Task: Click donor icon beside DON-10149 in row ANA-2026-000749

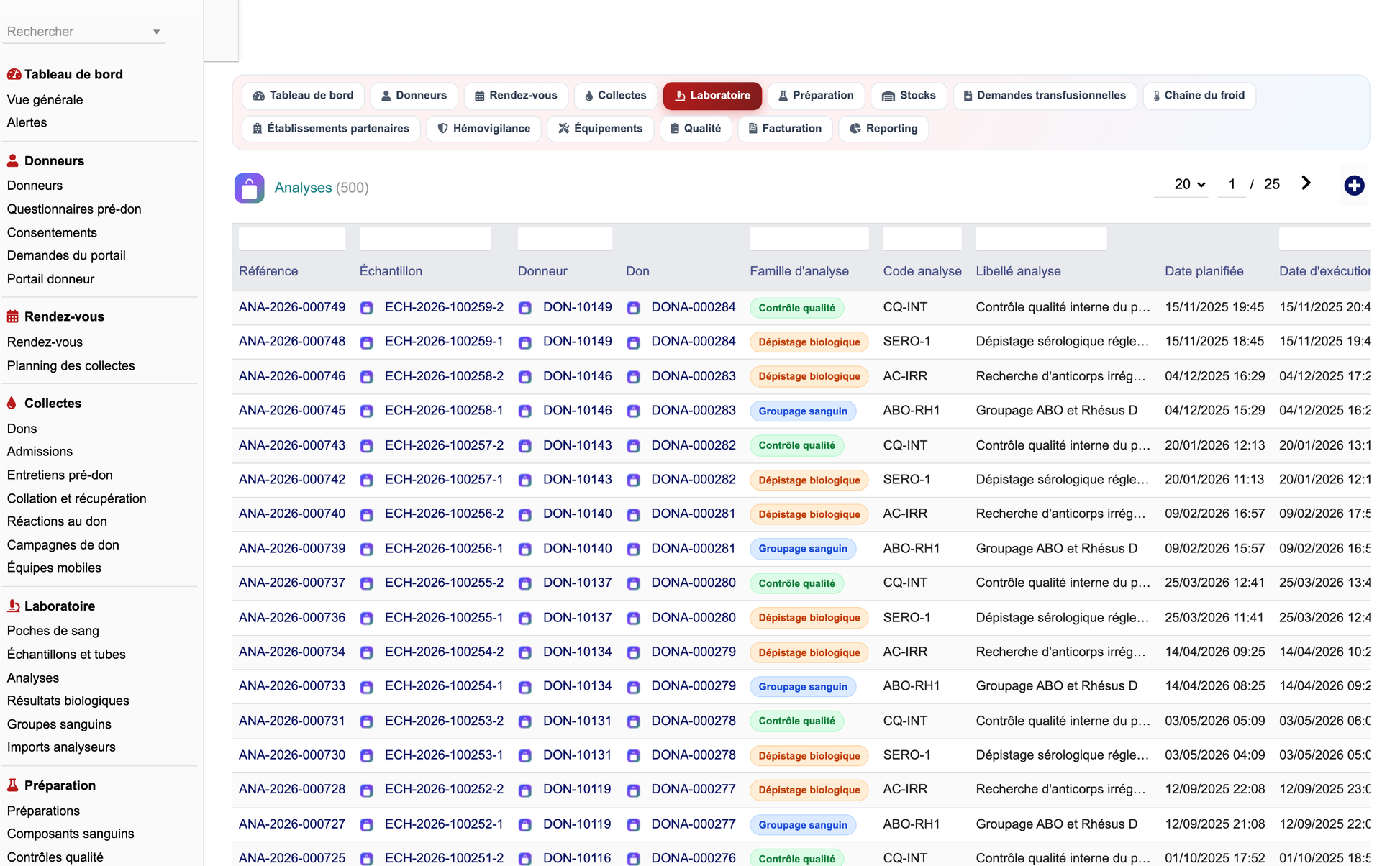Action: tap(525, 308)
